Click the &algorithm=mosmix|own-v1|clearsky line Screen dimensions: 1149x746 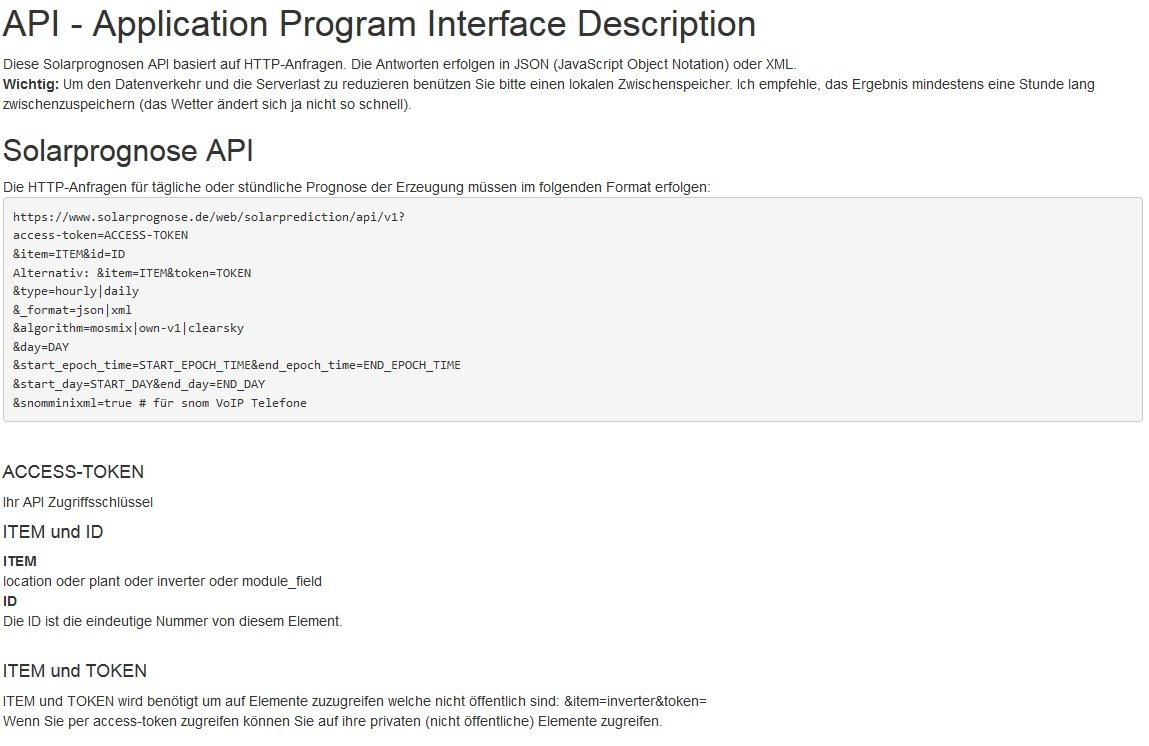coord(128,328)
